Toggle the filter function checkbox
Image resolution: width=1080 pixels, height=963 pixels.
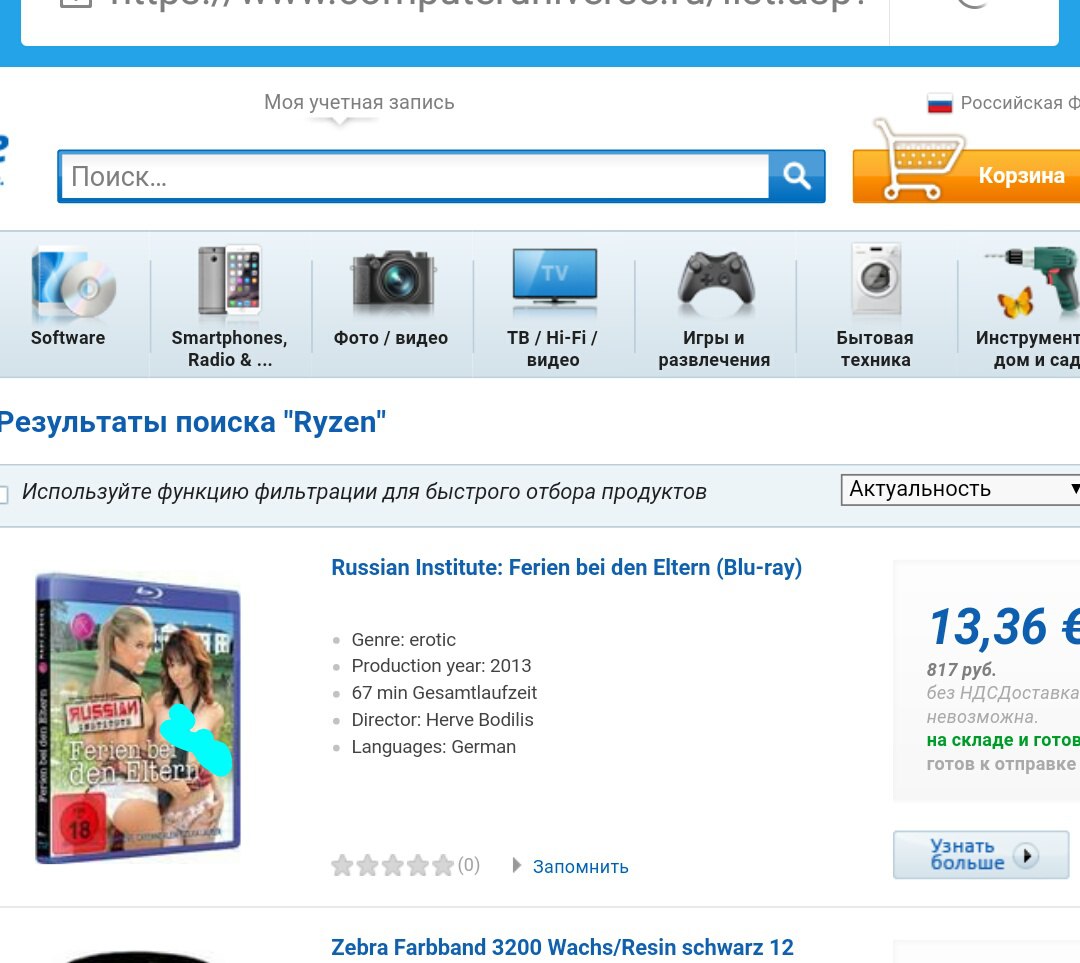3,494
